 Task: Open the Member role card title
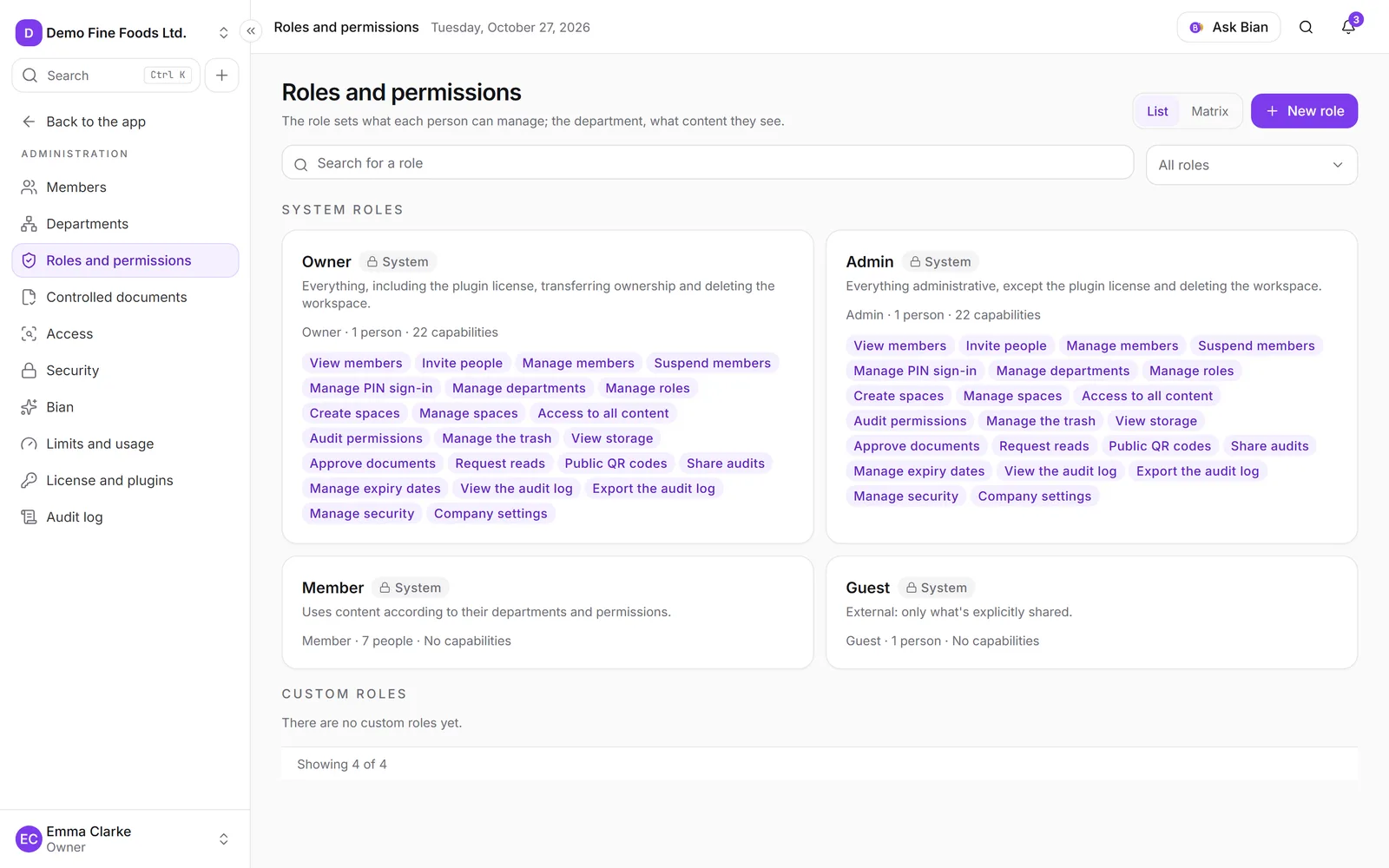[x=332, y=588]
